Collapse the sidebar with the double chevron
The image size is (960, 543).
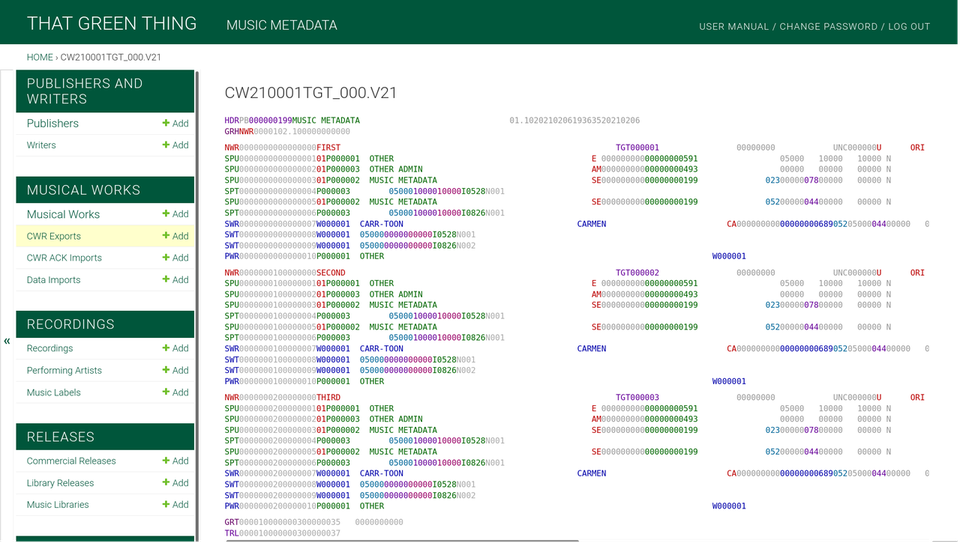(x=7, y=341)
